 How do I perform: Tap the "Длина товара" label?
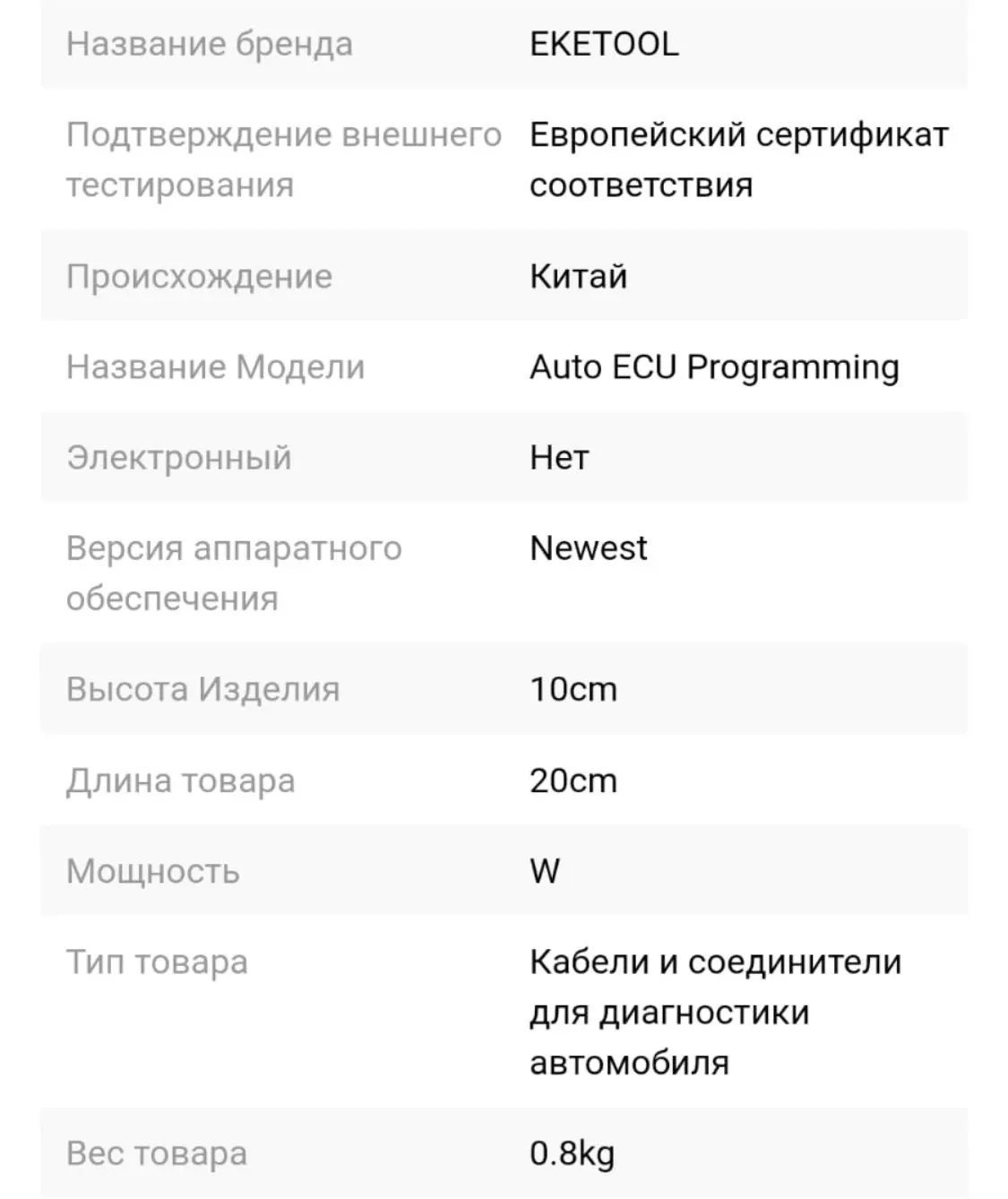[x=180, y=781]
